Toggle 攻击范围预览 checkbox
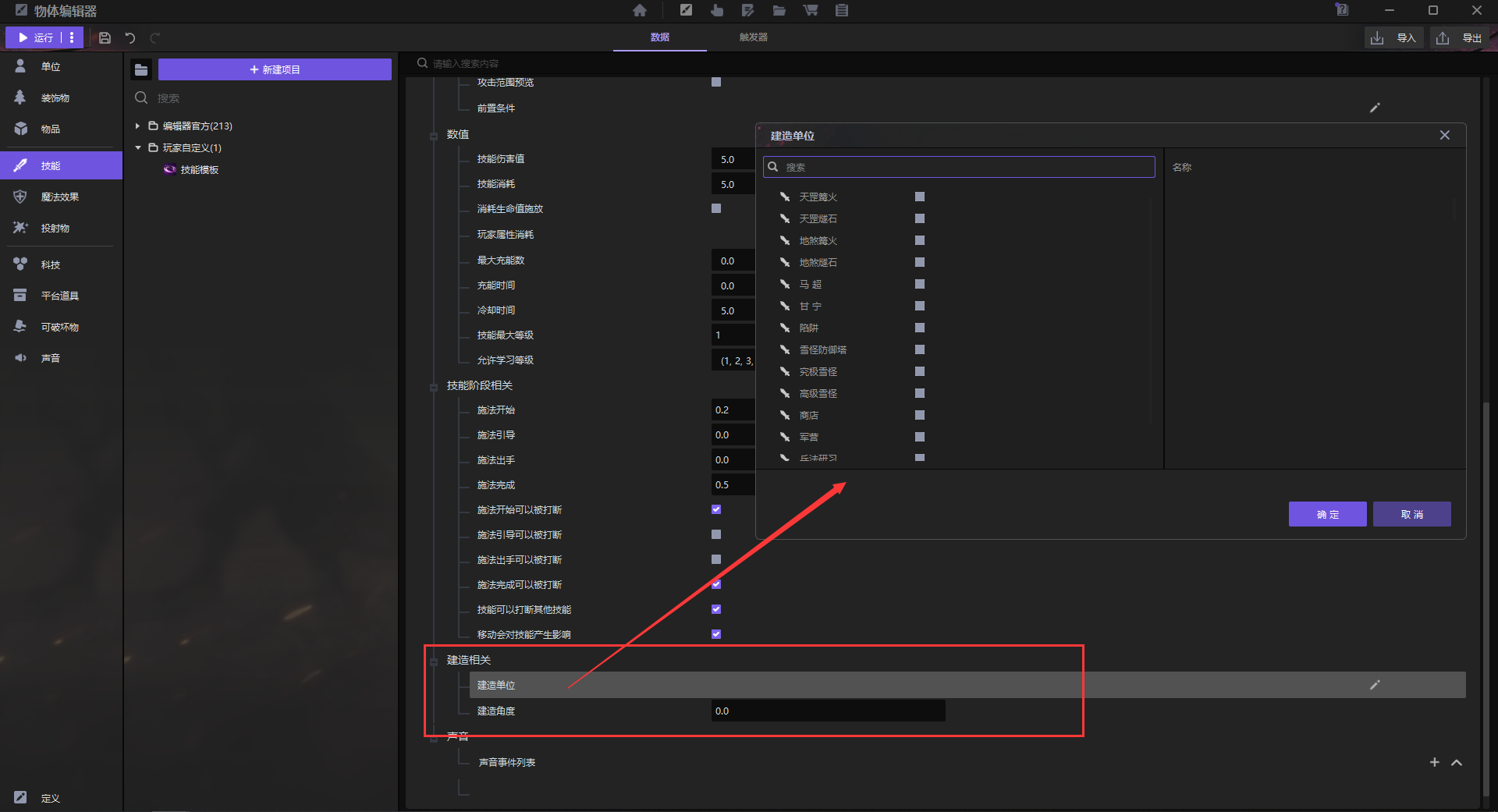Viewport: 1498px width, 812px height. [716, 82]
